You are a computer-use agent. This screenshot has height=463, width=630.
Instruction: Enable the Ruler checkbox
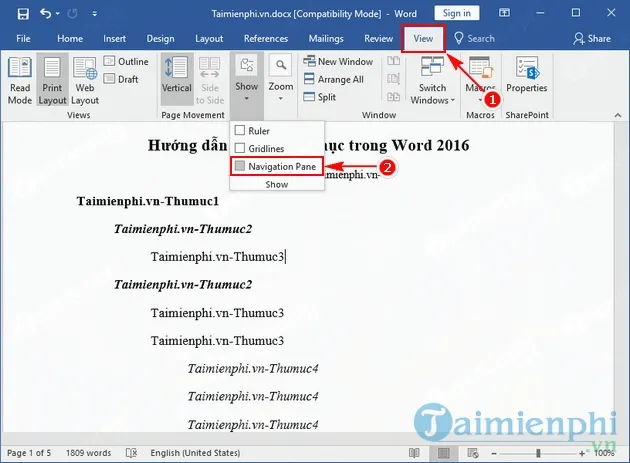coord(239,131)
